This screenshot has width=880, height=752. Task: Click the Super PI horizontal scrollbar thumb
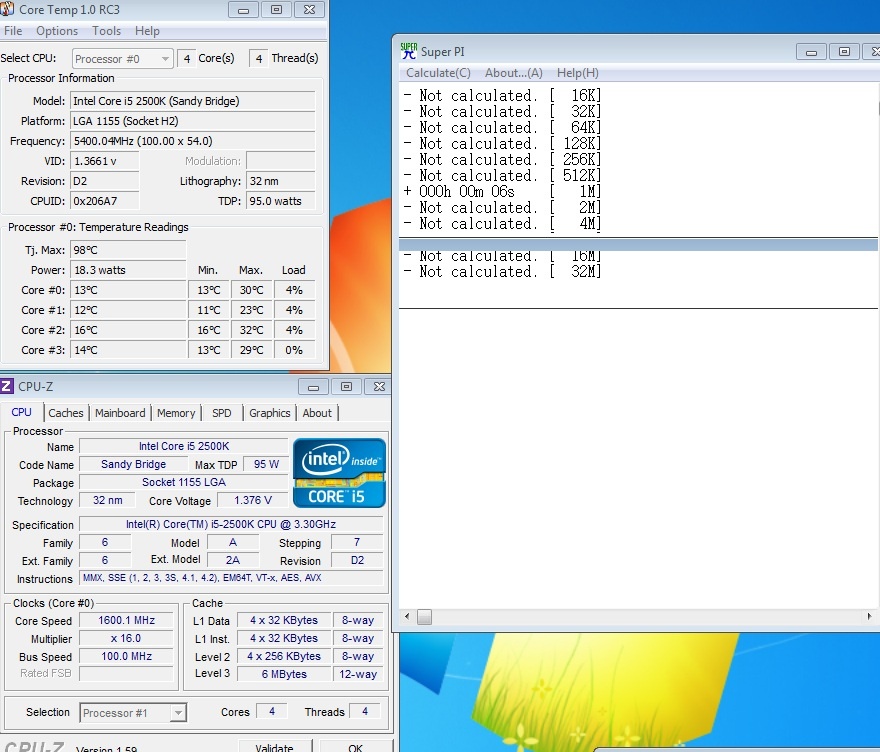[x=425, y=617]
